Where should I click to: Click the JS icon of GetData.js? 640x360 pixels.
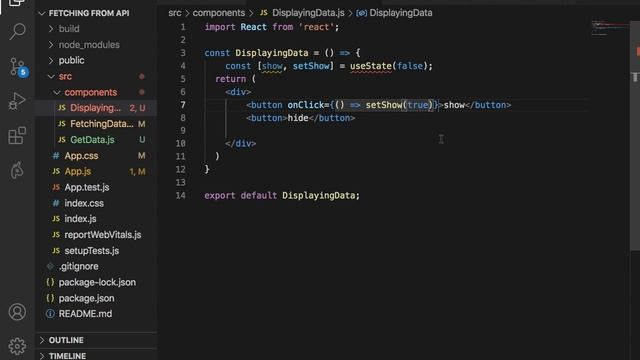pyautogui.click(x=62, y=140)
